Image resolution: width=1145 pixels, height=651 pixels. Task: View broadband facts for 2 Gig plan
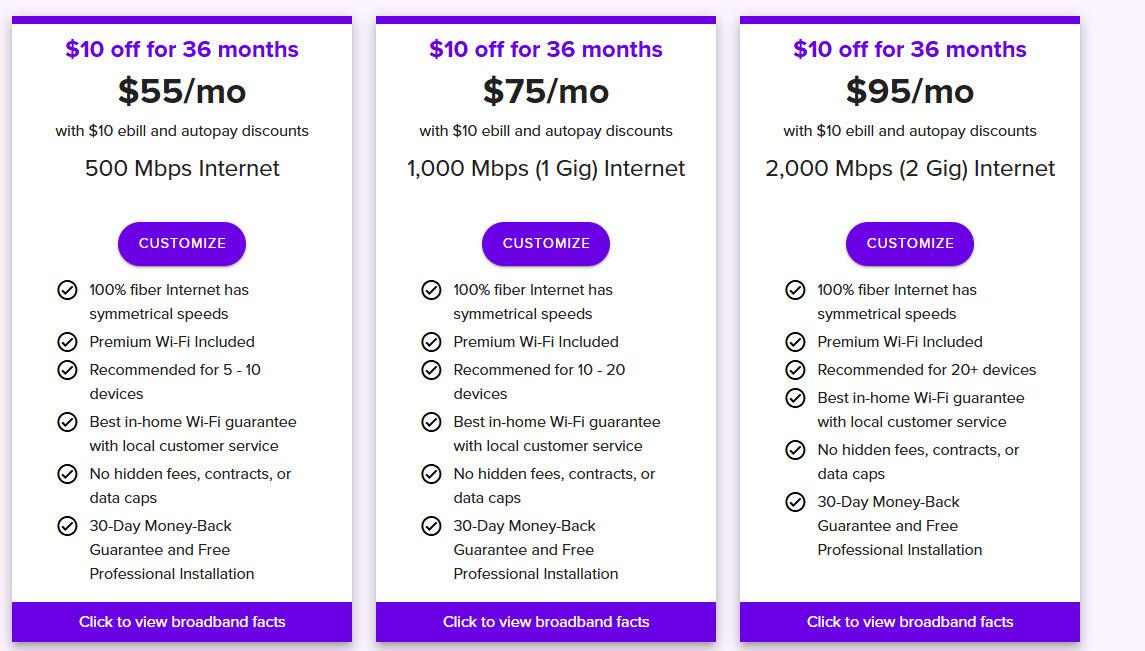tap(910, 622)
